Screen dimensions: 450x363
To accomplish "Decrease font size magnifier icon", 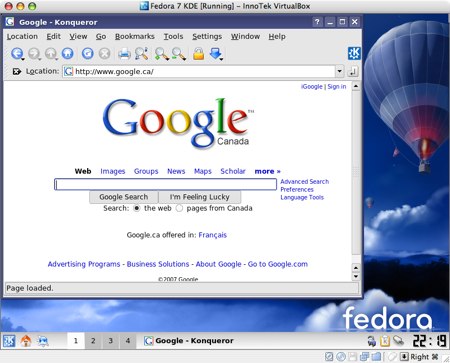I will 179,54.
